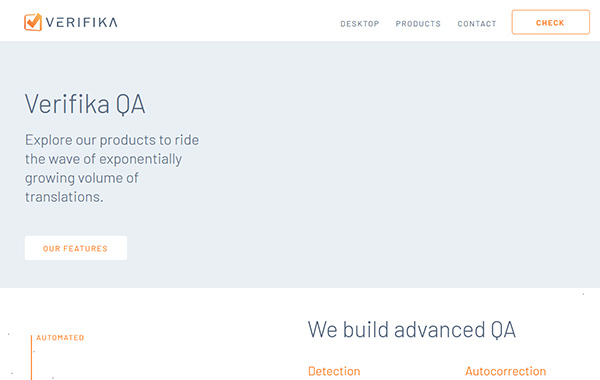Click the growing volume of text line
Screen dimensions: 600x380
tap(82, 178)
